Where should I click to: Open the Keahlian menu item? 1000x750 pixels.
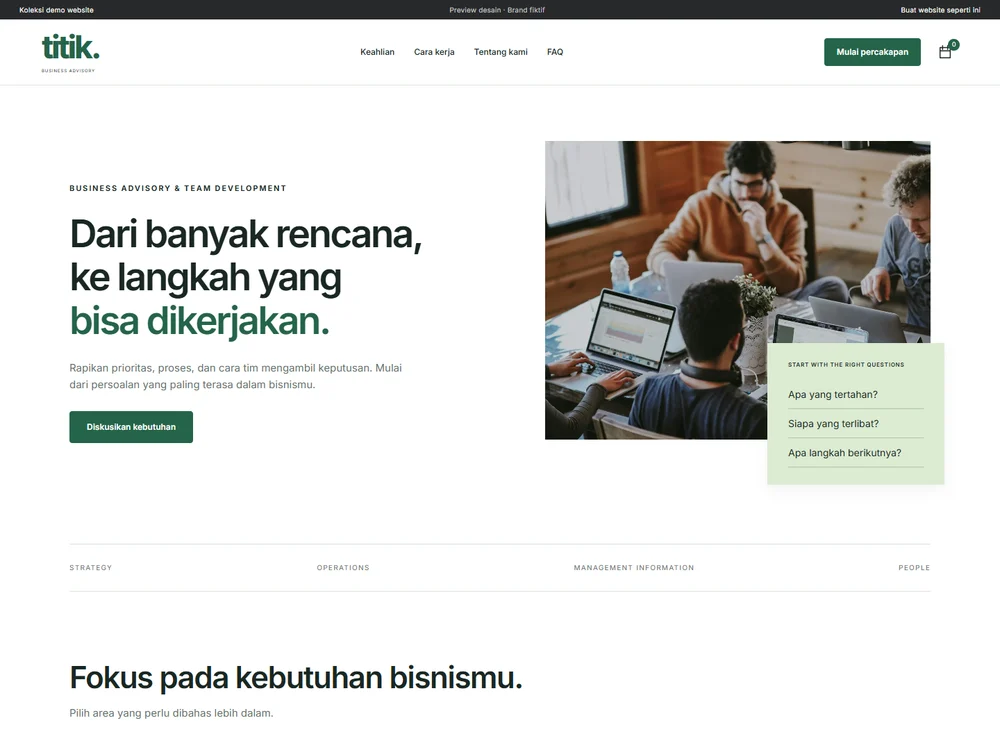(x=377, y=52)
